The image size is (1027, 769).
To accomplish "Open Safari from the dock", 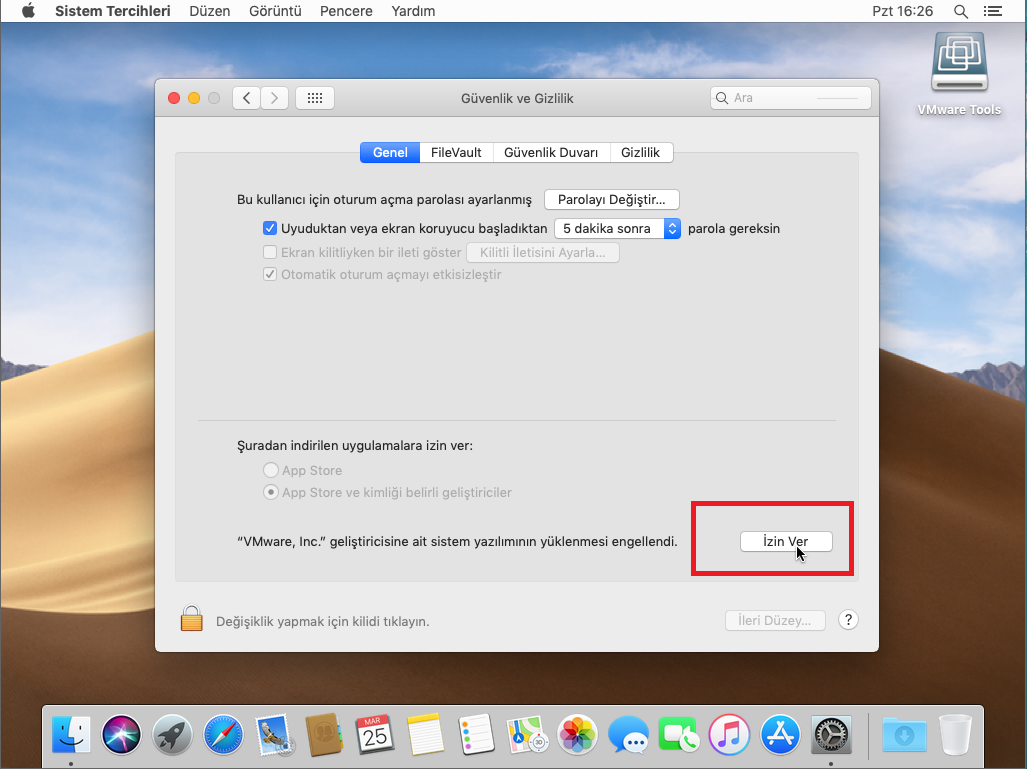I will tap(223, 738).
